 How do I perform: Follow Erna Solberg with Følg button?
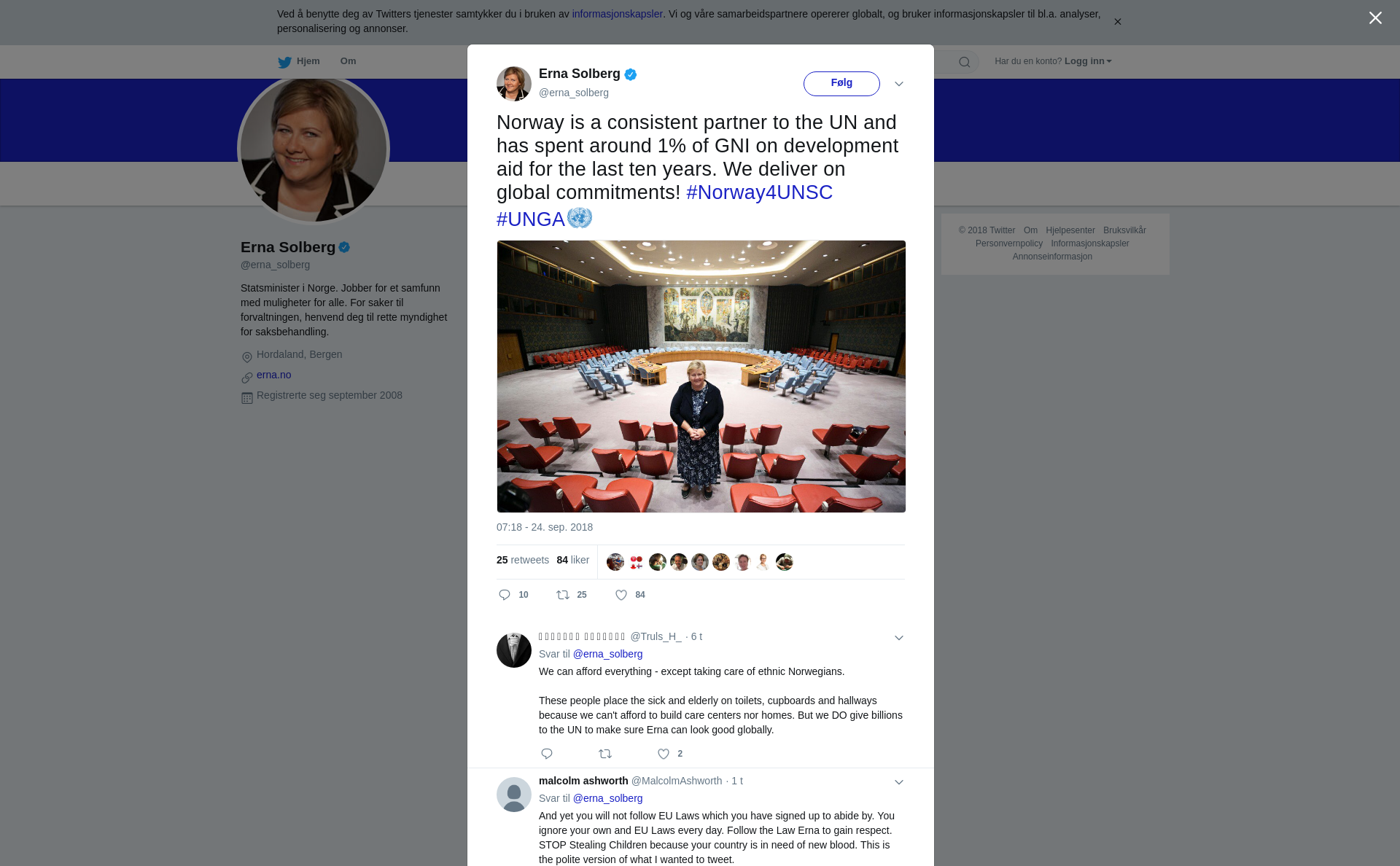(841, 84)
